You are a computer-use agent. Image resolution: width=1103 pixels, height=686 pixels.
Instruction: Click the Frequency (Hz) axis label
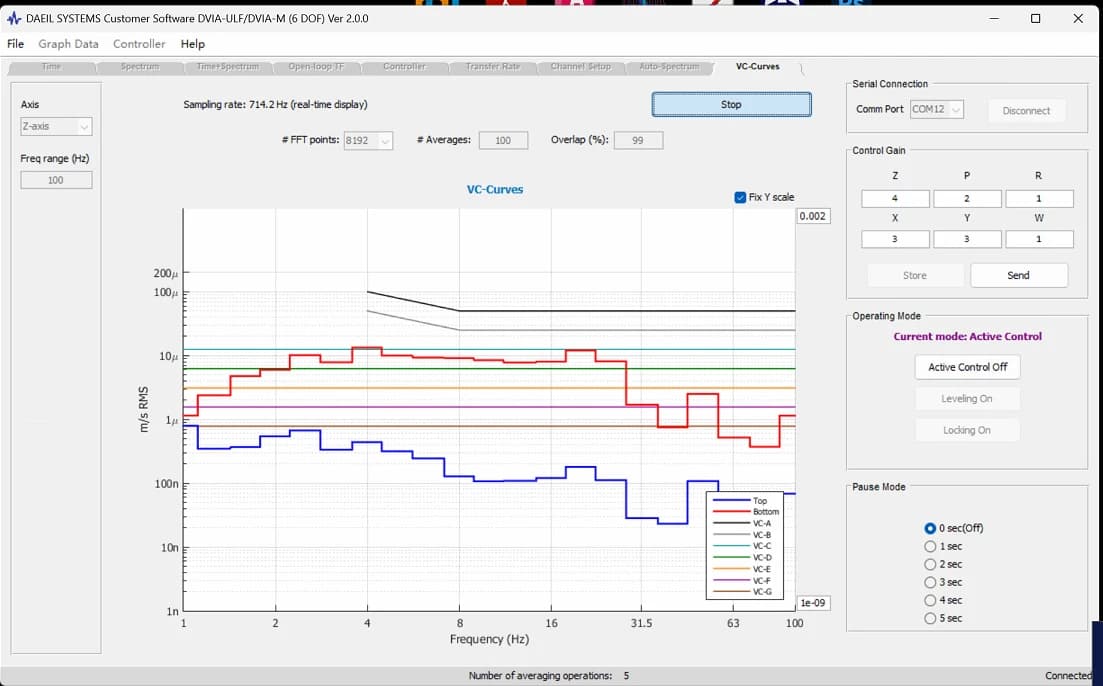coord(490,639)
